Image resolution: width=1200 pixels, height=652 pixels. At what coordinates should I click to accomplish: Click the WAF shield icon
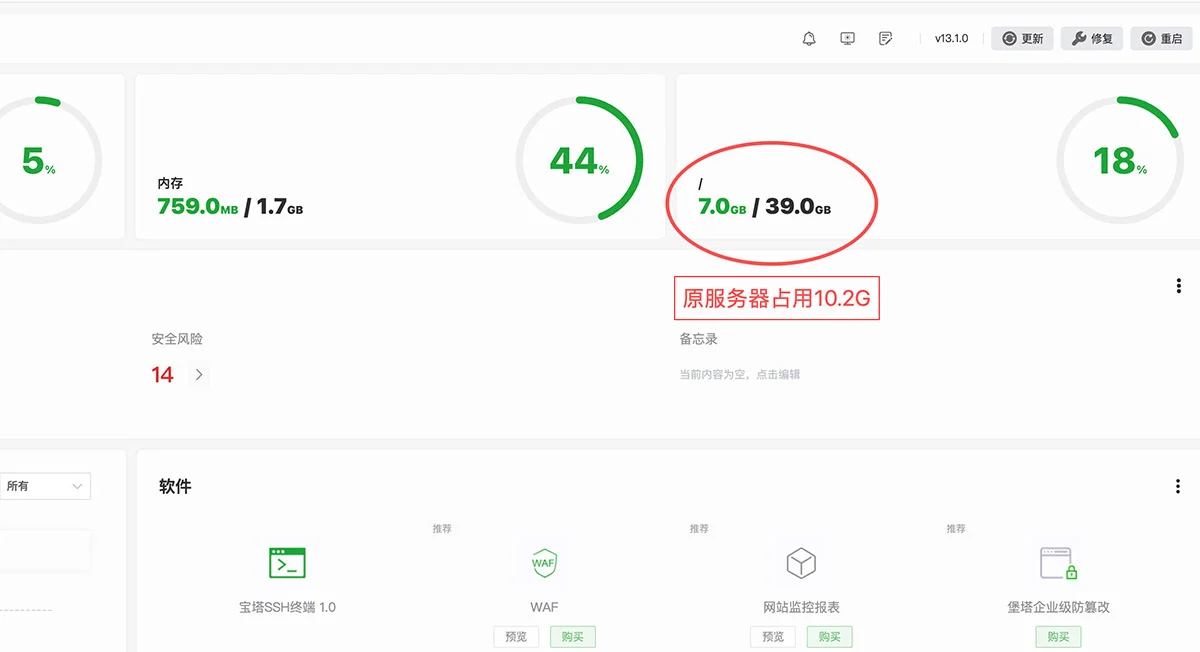click(544, 563)
